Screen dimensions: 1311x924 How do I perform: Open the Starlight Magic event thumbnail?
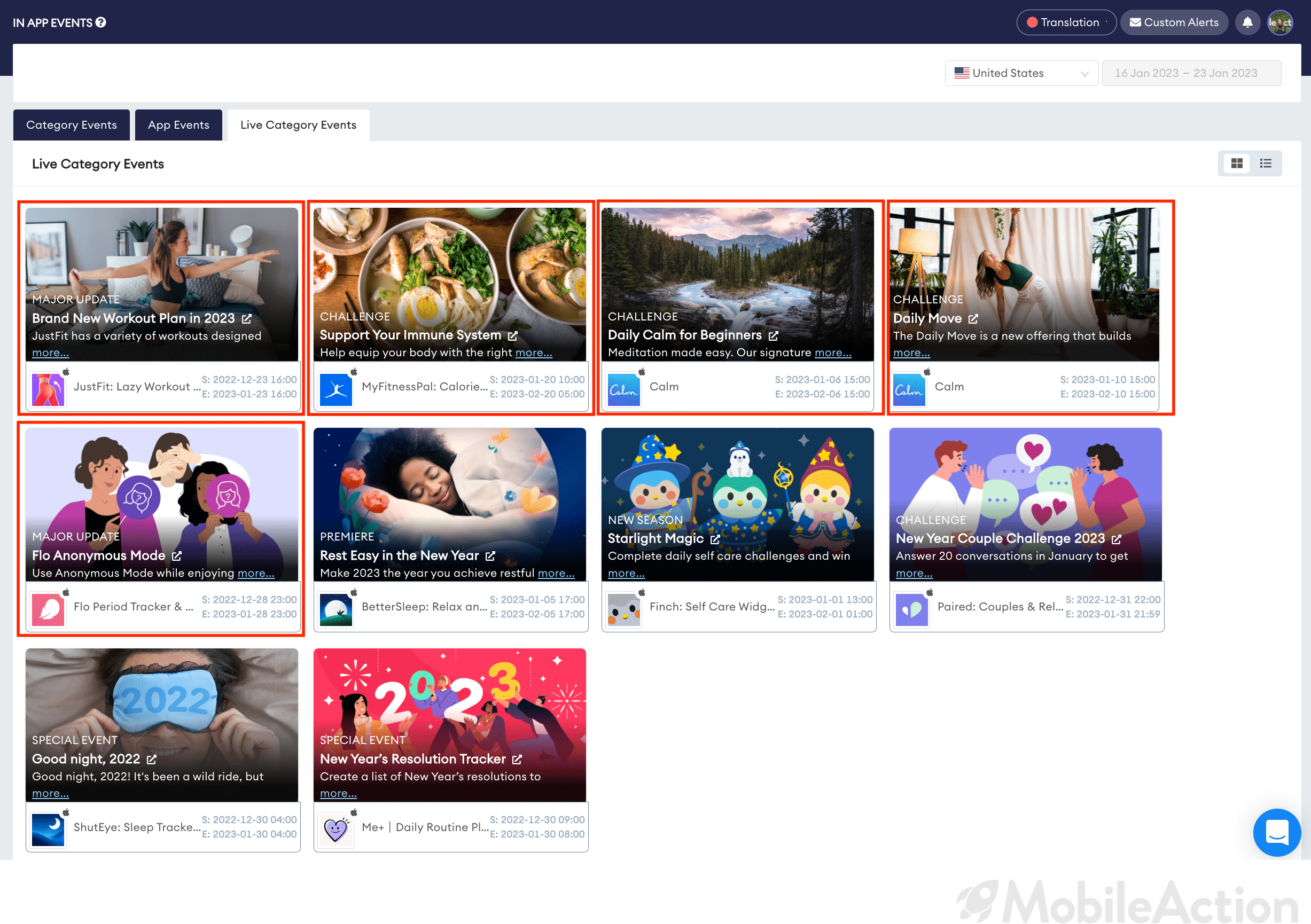click(738, 505)
